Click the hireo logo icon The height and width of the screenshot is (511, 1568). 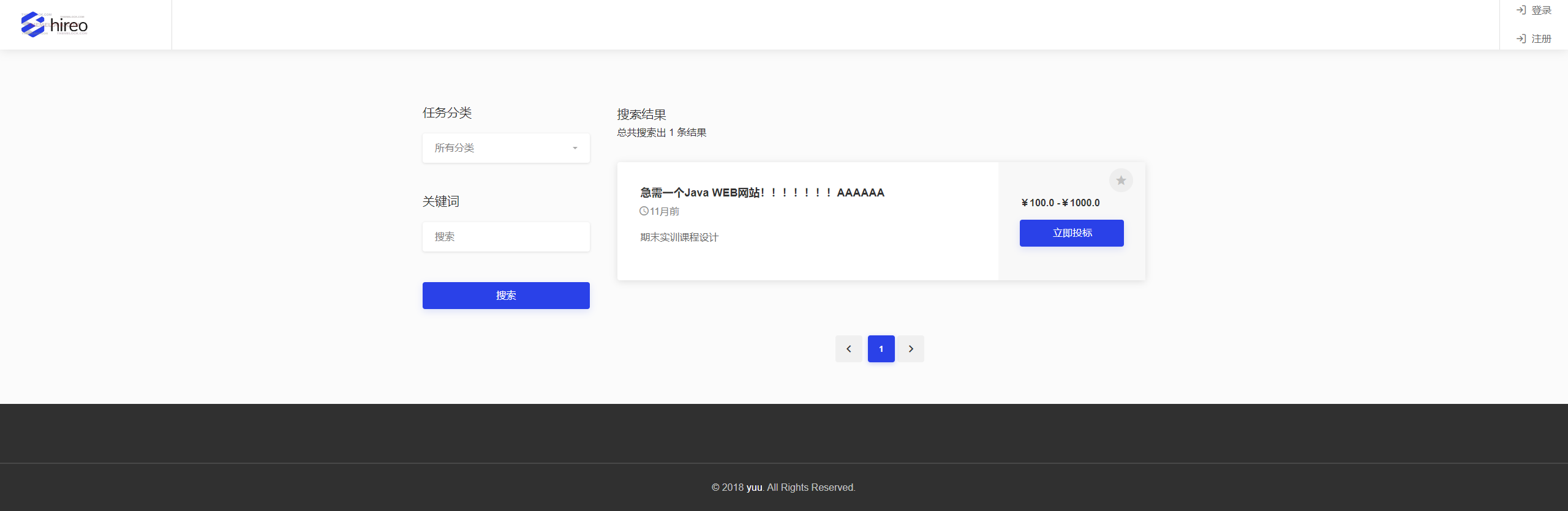coord(33,25)
